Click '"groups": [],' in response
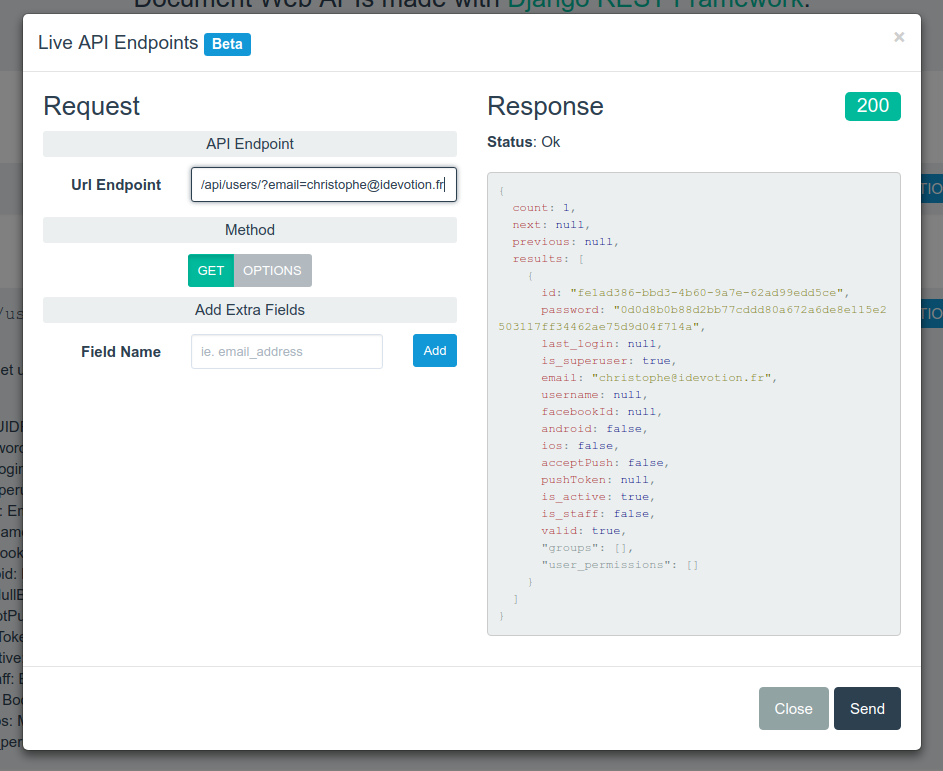The width and height of the screenshot is (943, 771). coord(587,547)
